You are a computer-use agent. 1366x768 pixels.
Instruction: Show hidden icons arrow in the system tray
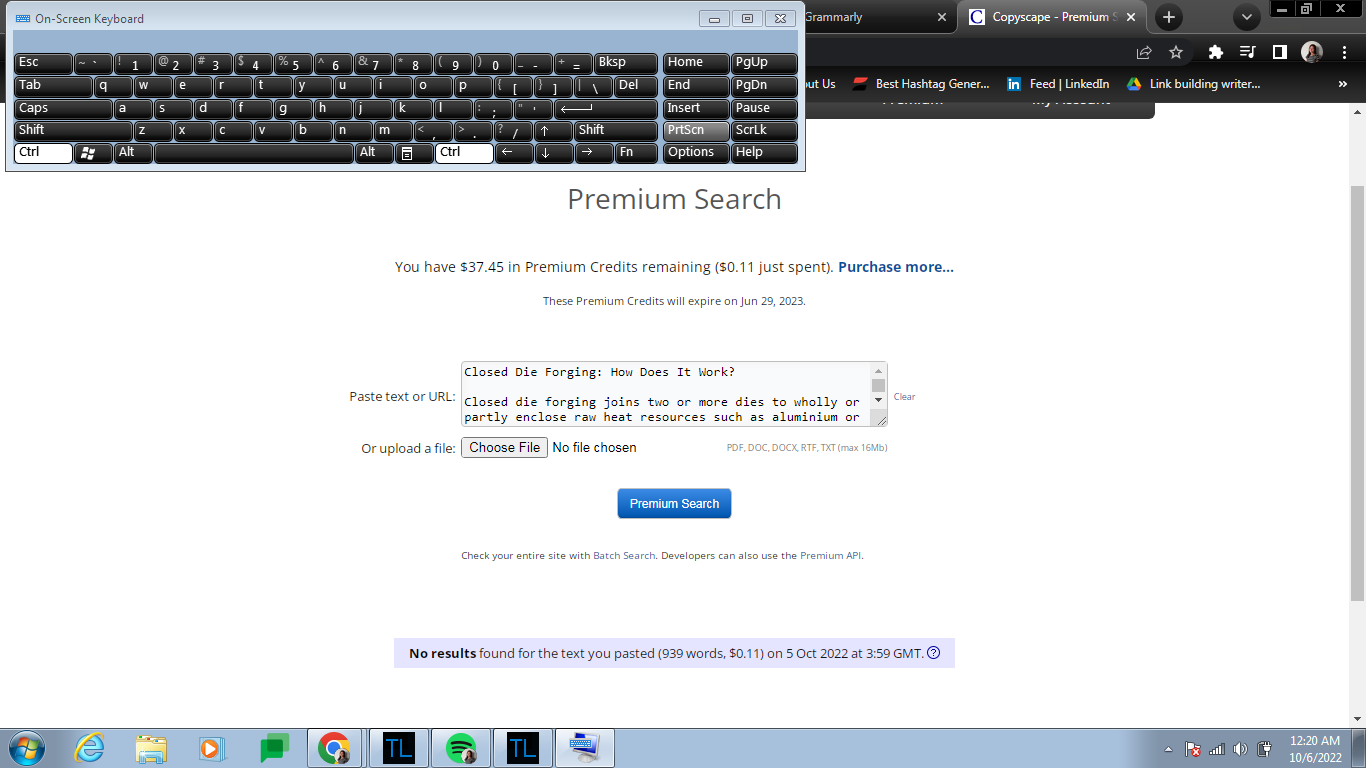pos(1168,749)
